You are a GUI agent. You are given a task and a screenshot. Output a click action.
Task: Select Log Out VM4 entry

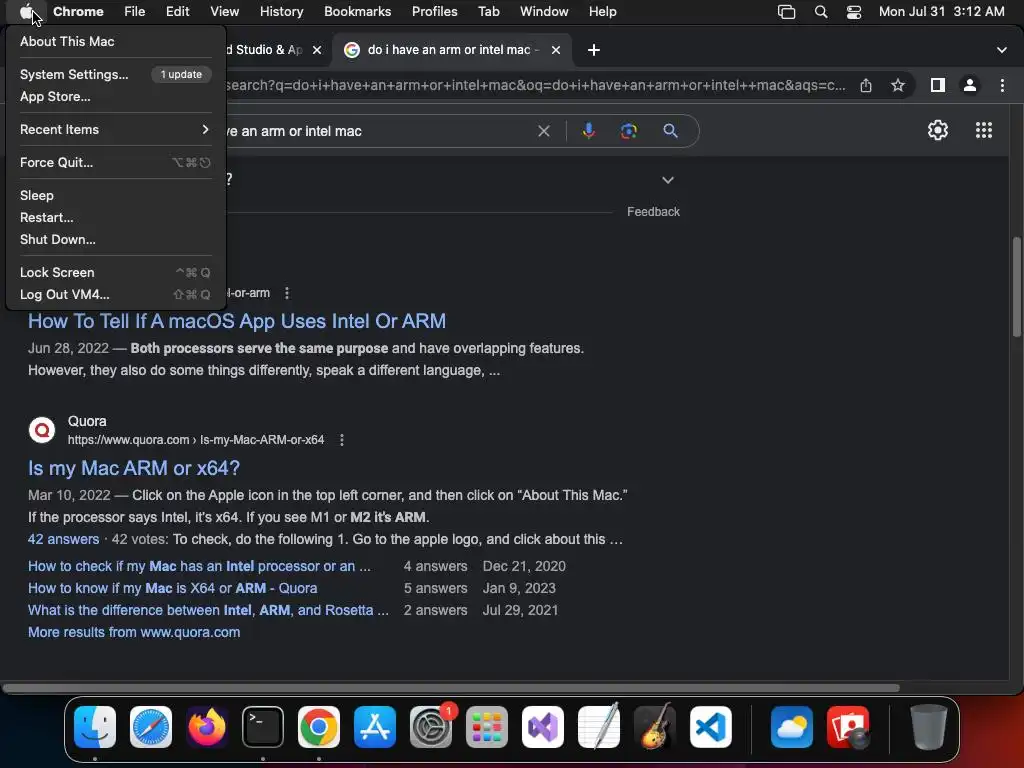116,294
